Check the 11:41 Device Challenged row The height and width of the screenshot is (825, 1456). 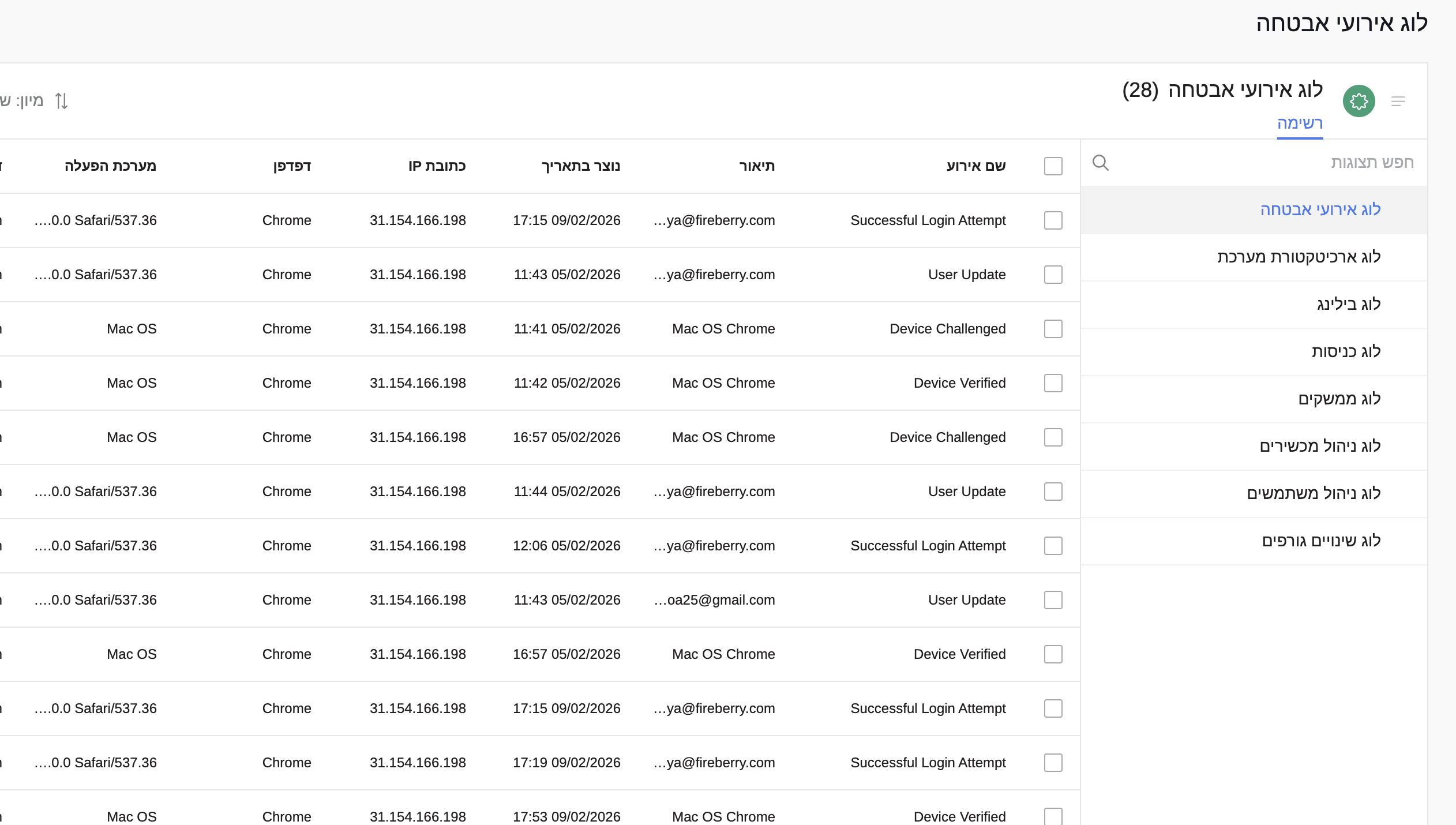(x=1053, y=329)
